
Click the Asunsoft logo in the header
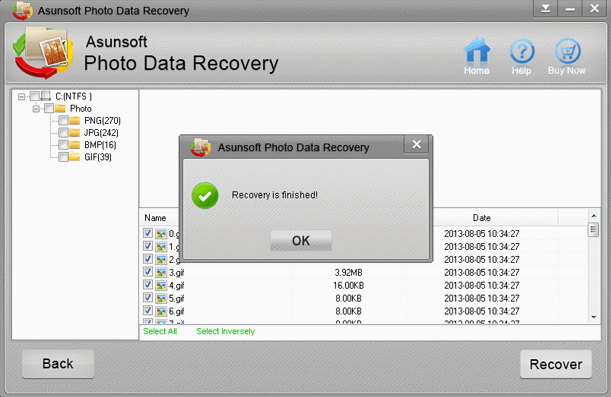pos(43,52)
